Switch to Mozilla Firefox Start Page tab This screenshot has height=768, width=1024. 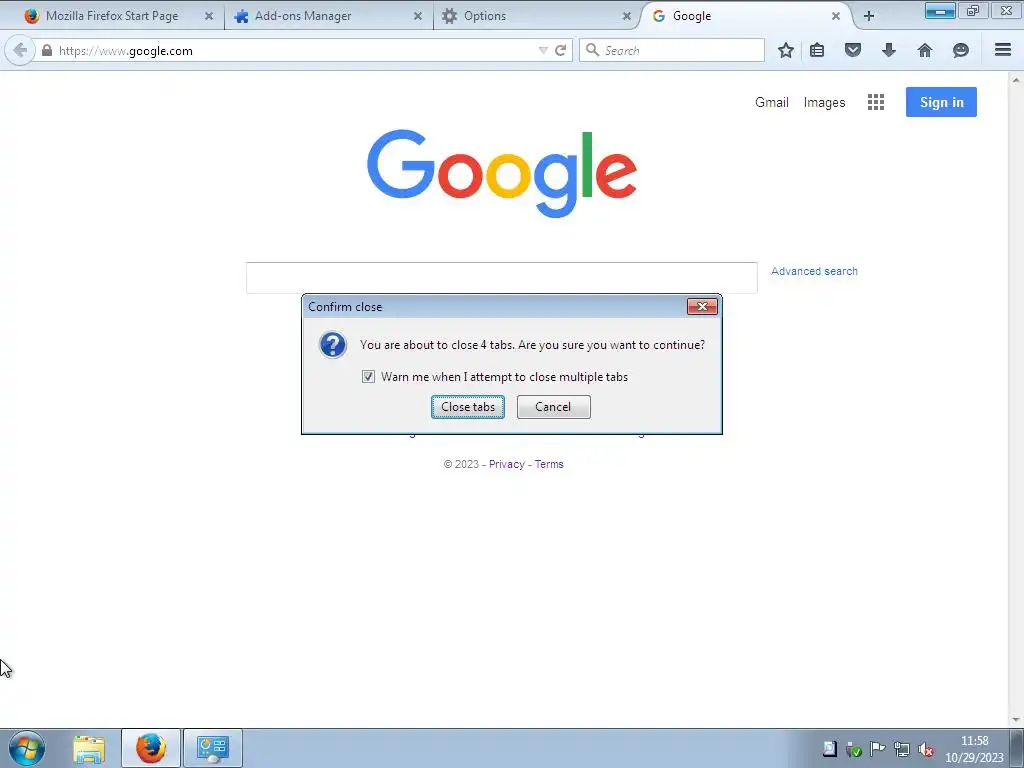tap(112, 16)
